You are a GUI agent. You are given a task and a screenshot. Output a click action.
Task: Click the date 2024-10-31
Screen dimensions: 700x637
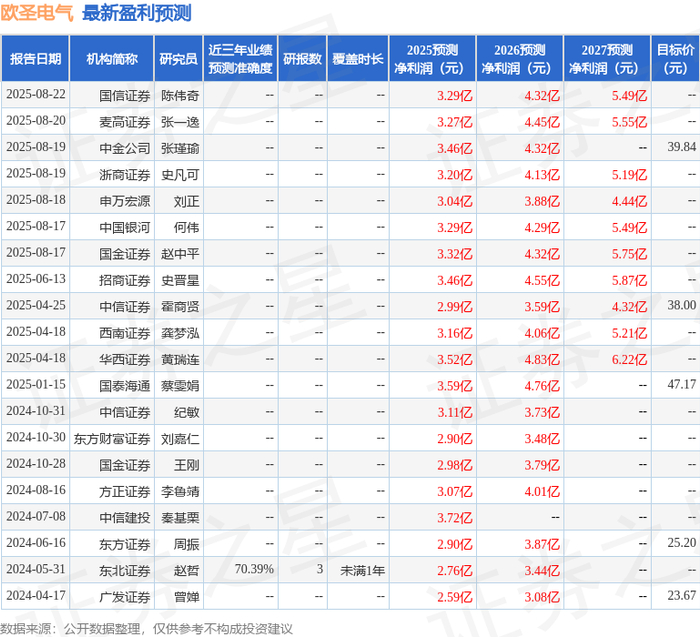[36, 411]
